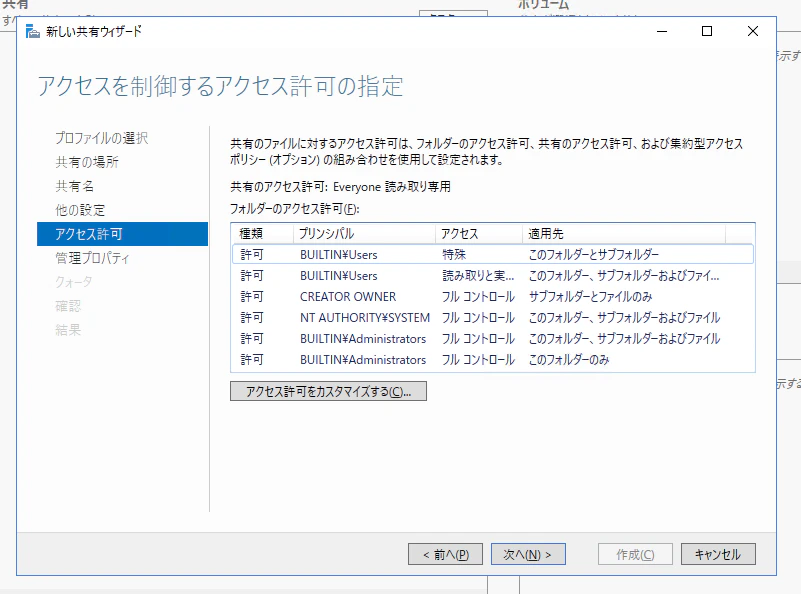The width and height of the screenshot is (801, 594).
Task: Click the アクセスを制御するアクセス許可の指定 heading
Action: 221,86
